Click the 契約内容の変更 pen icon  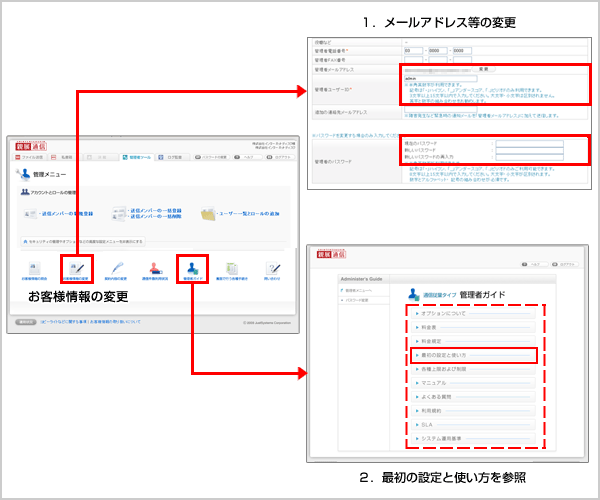pyautogui.click(x=118, y=268)
